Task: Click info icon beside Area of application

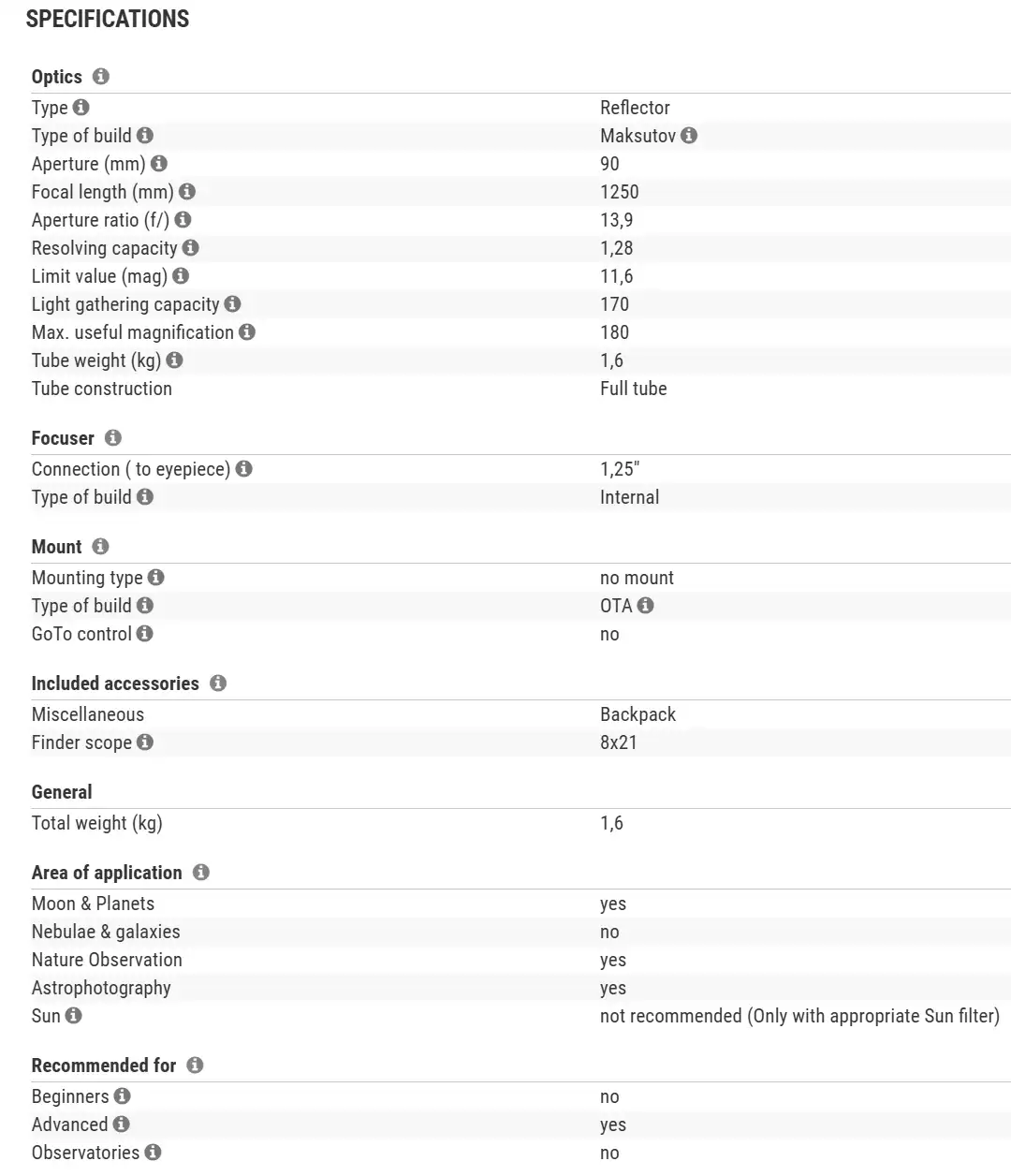Action: (201, 873)
